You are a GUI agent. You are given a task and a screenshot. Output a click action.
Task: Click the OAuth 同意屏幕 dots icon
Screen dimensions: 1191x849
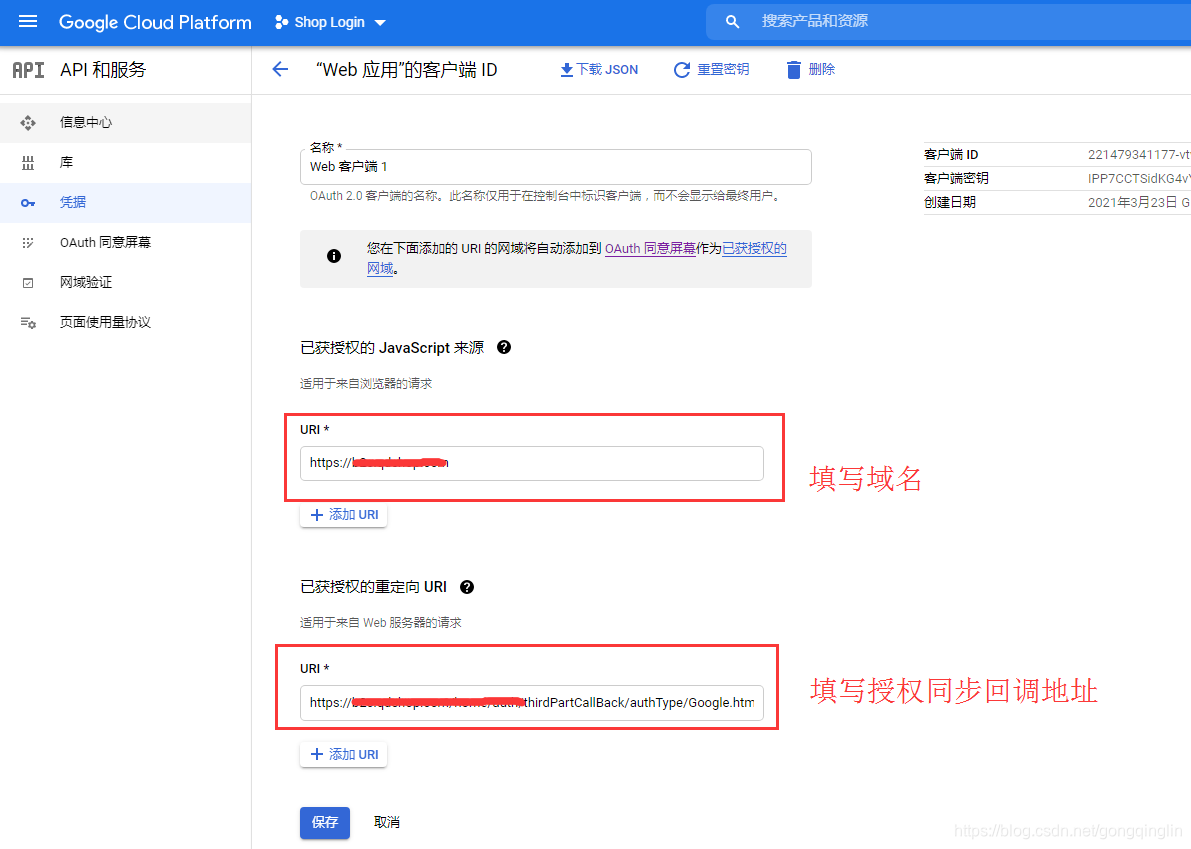tap(28, 242)
